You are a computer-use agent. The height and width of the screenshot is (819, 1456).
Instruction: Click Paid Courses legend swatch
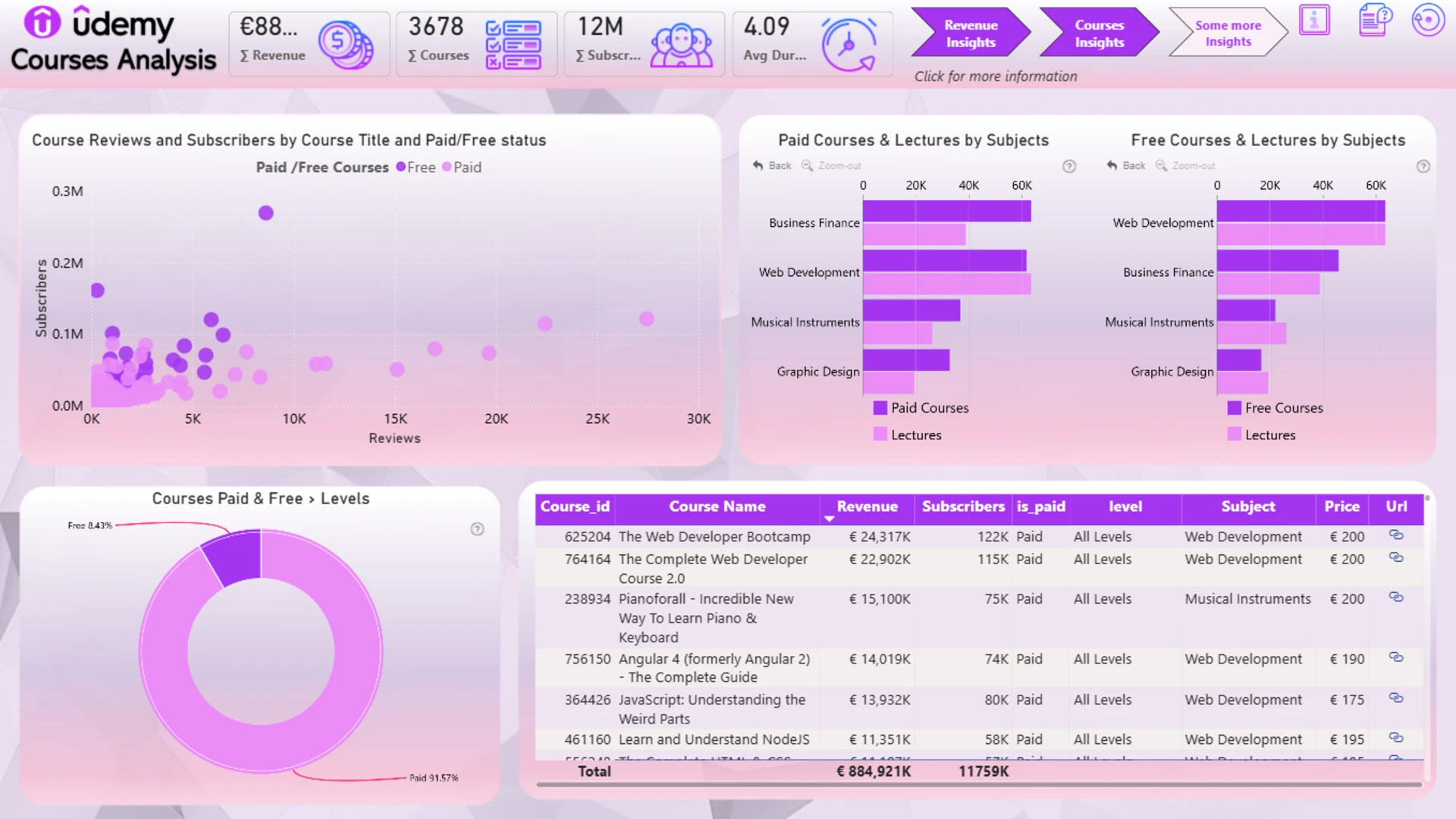(x=880, y=408)
